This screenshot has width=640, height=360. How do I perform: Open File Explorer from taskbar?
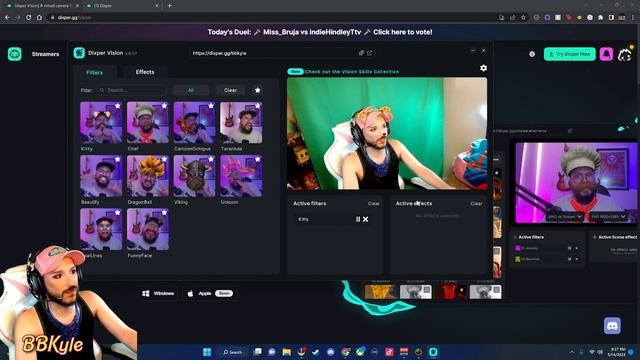tap(287, 352)
